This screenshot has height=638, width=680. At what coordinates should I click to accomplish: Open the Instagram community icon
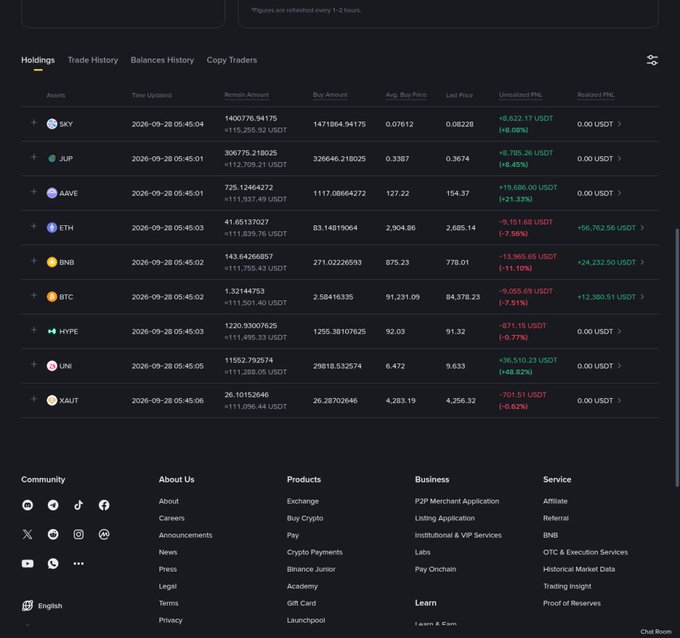click(x=78, y=534)
